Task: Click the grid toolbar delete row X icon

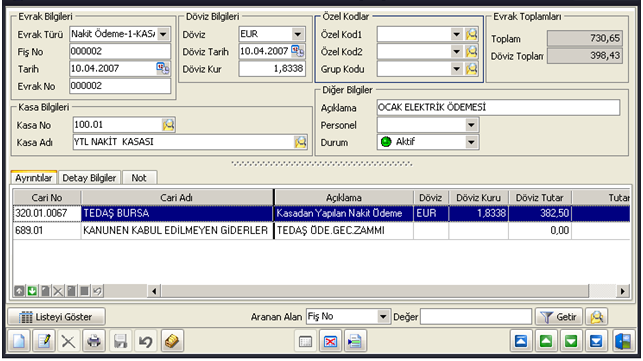Action: (58, 291)
